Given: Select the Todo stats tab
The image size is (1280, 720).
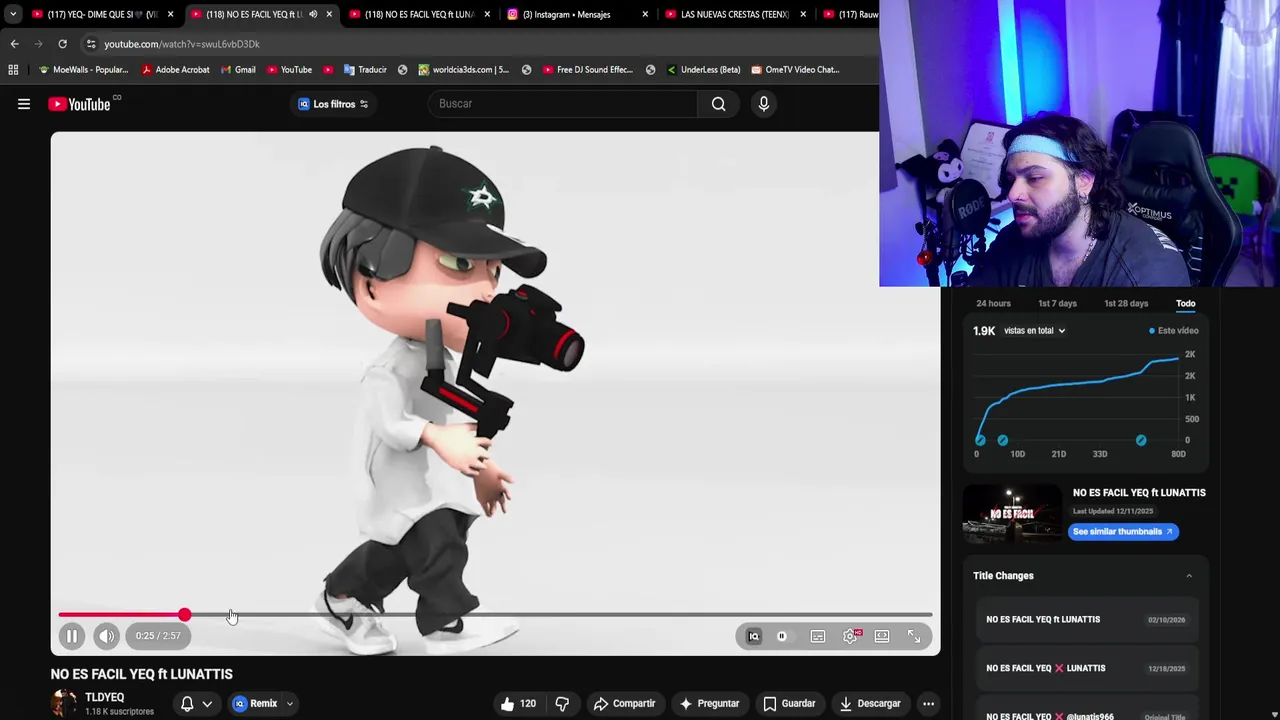Looking at the screenshot, I should tap(1185, 303).
